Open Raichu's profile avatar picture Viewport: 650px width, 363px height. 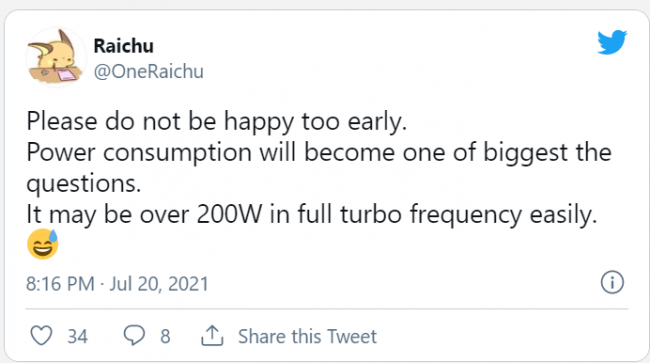(56, 57)
